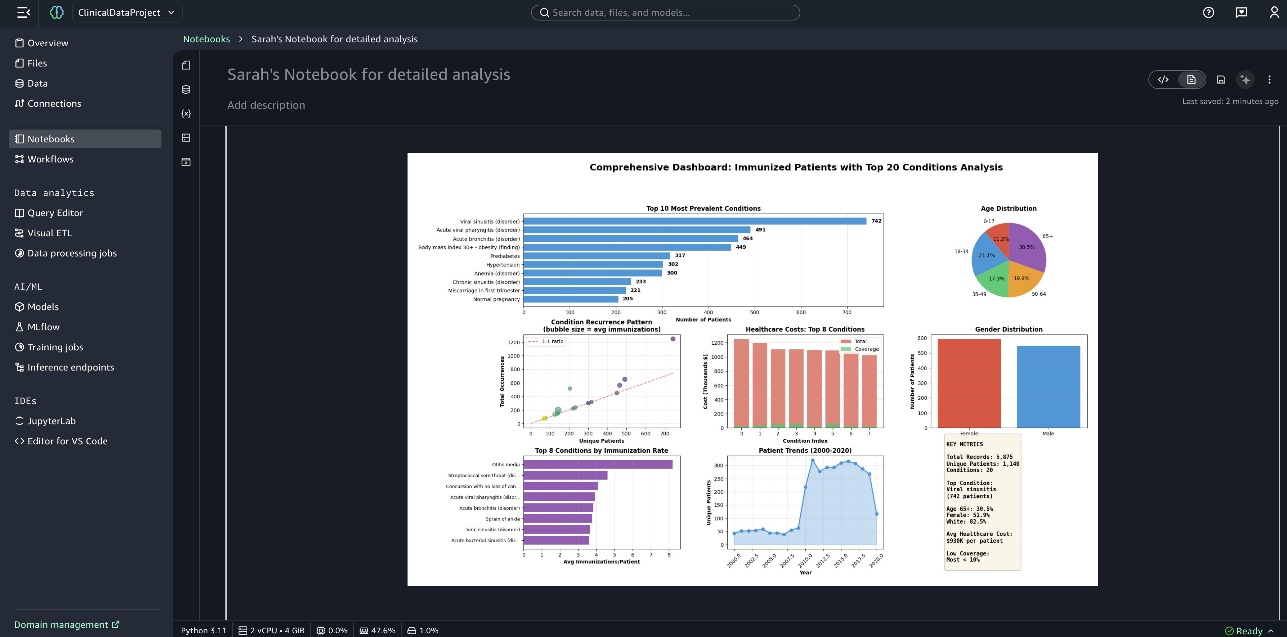Open the help icon in header
Screen dimensions: 1287x637
(x=1209, y=13)
